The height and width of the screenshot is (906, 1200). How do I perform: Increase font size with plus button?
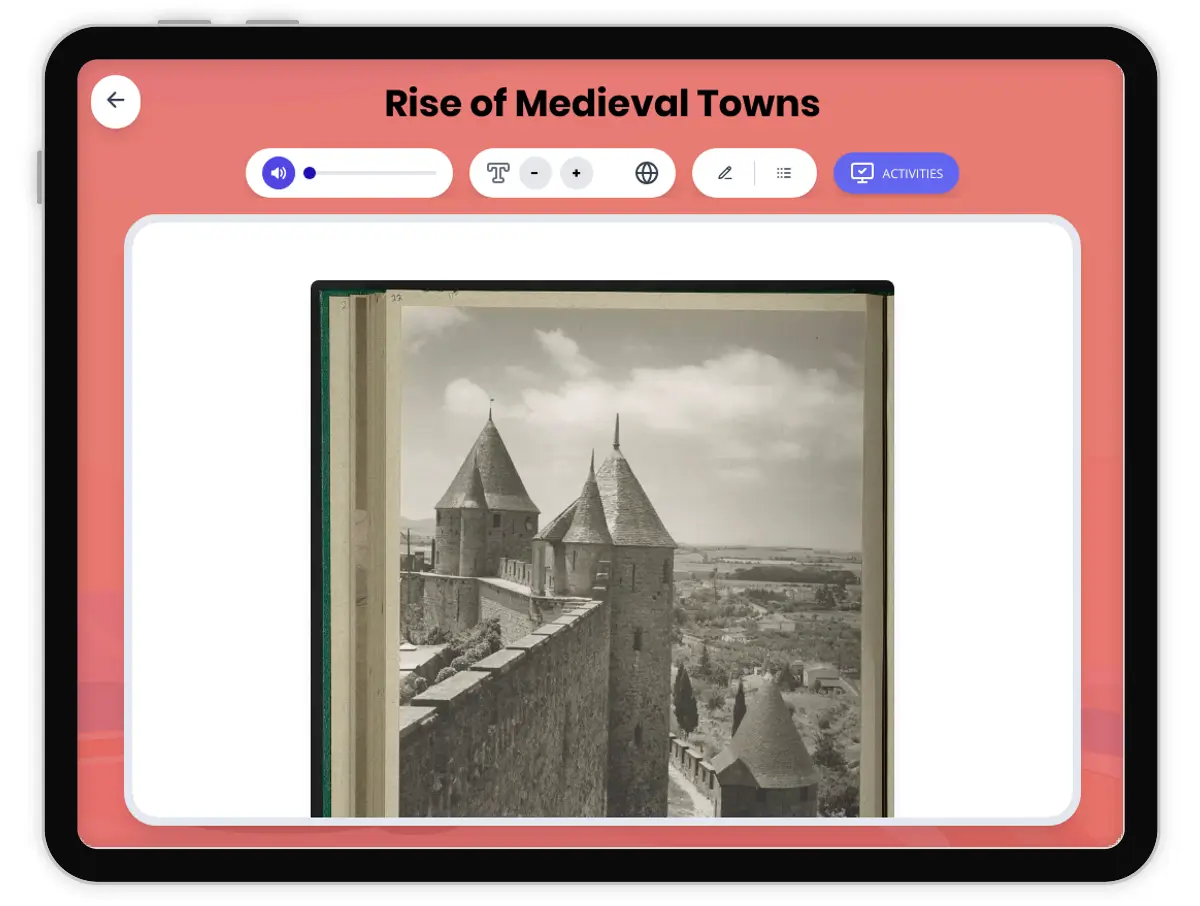(x=576, y=173)
